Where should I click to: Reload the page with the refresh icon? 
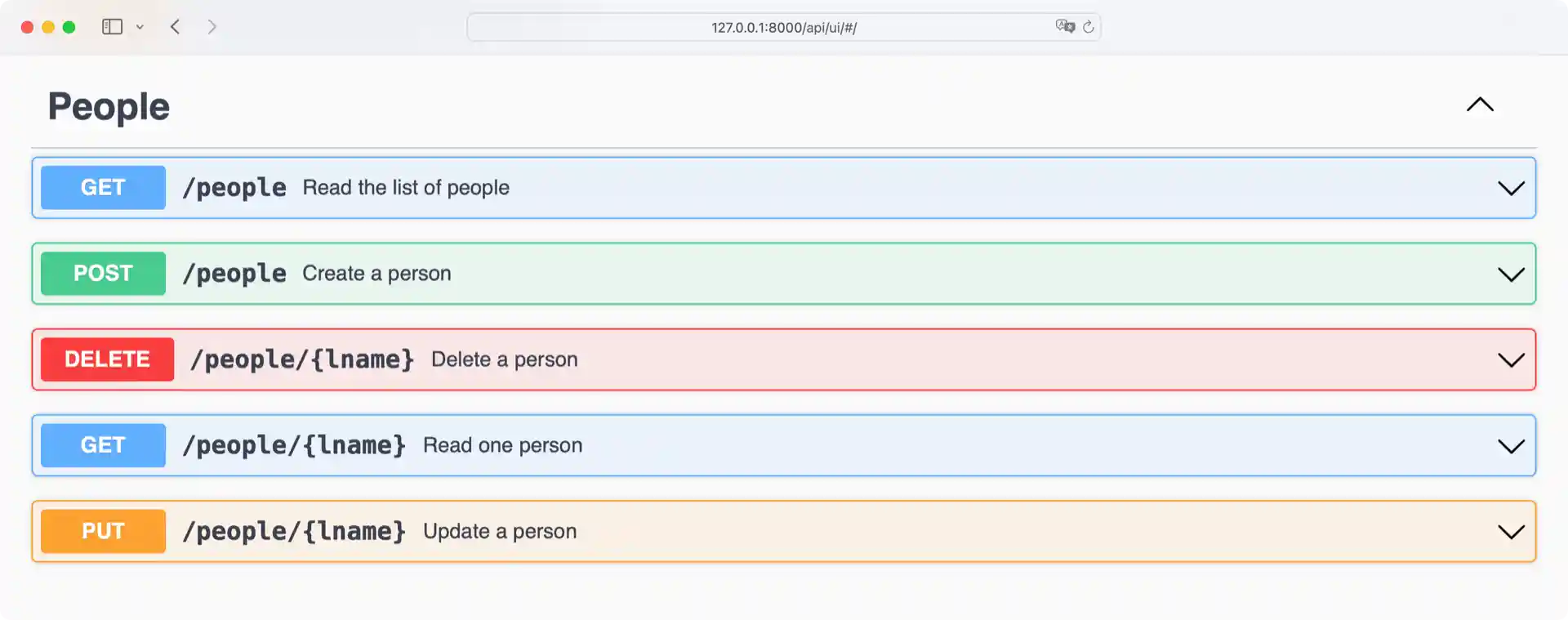[x=1089, y=27]
